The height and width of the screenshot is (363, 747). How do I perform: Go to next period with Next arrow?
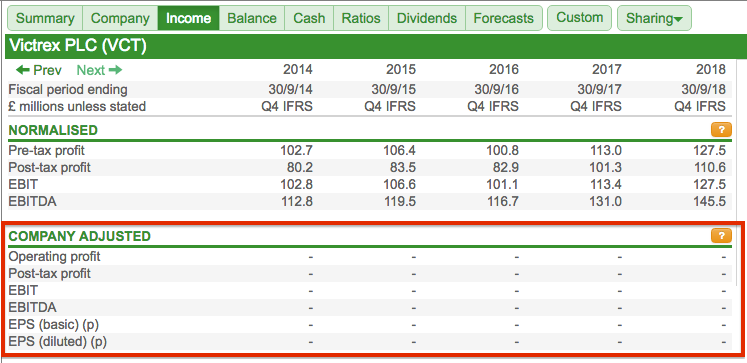click(x=100, y=71)
